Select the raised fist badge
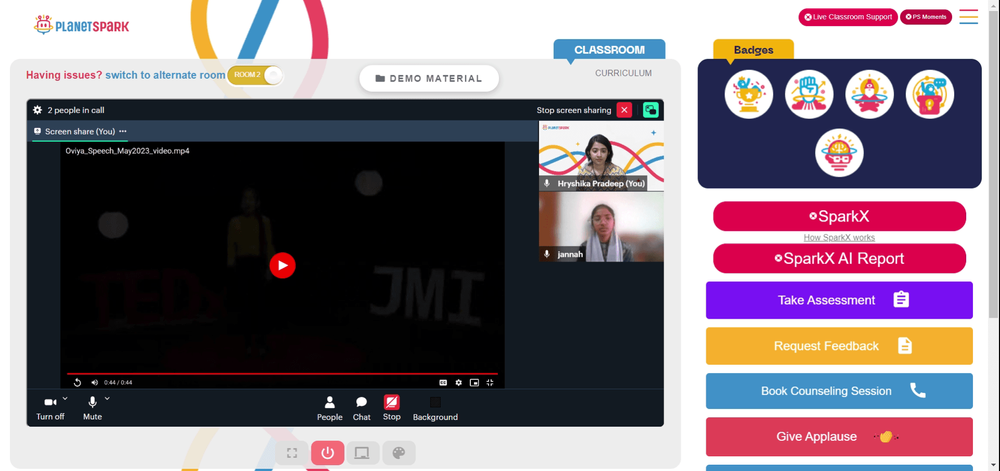The height and width of the screenshot is (471, 1000). (809, 94)
